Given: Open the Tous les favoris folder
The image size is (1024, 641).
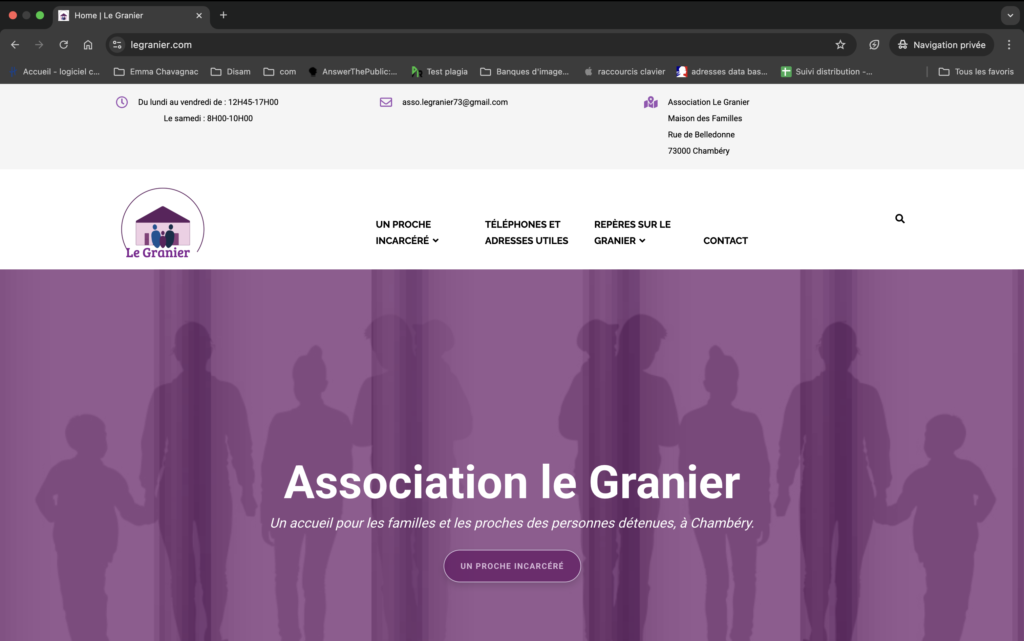Looking at the screenshot, I should (976, 72).
